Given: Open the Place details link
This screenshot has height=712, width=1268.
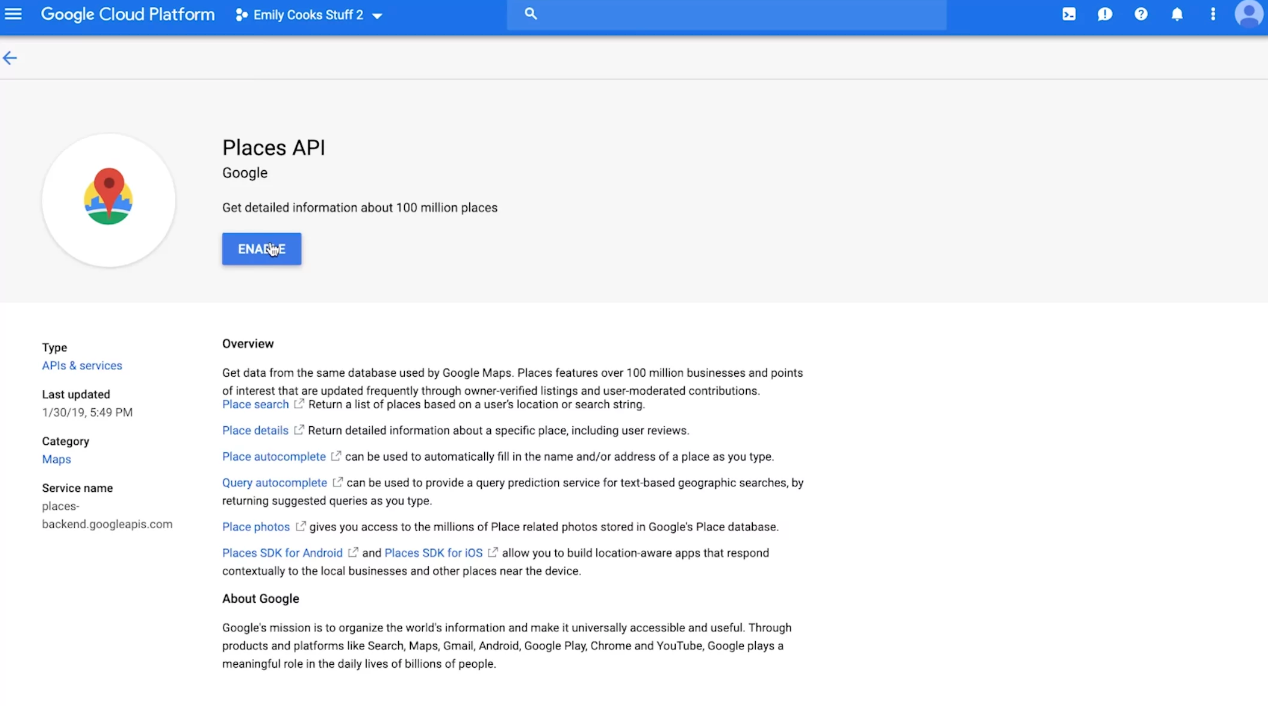Looking at the screenshot, I should click(x=255, y=431).
